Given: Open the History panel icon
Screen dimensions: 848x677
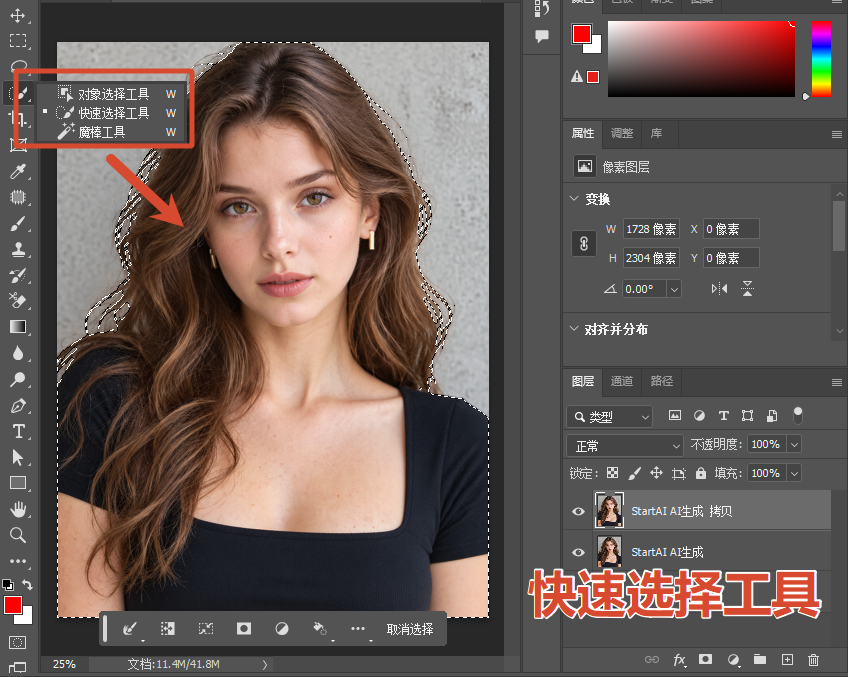Looking at the screenshot, I should pos(542,8).
